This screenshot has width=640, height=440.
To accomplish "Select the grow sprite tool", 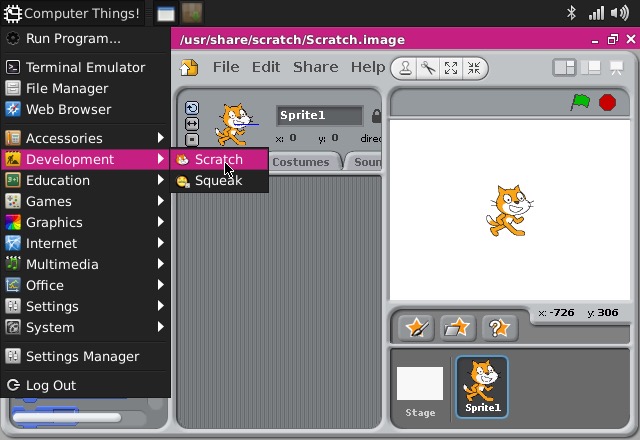I will pos(451,68).
